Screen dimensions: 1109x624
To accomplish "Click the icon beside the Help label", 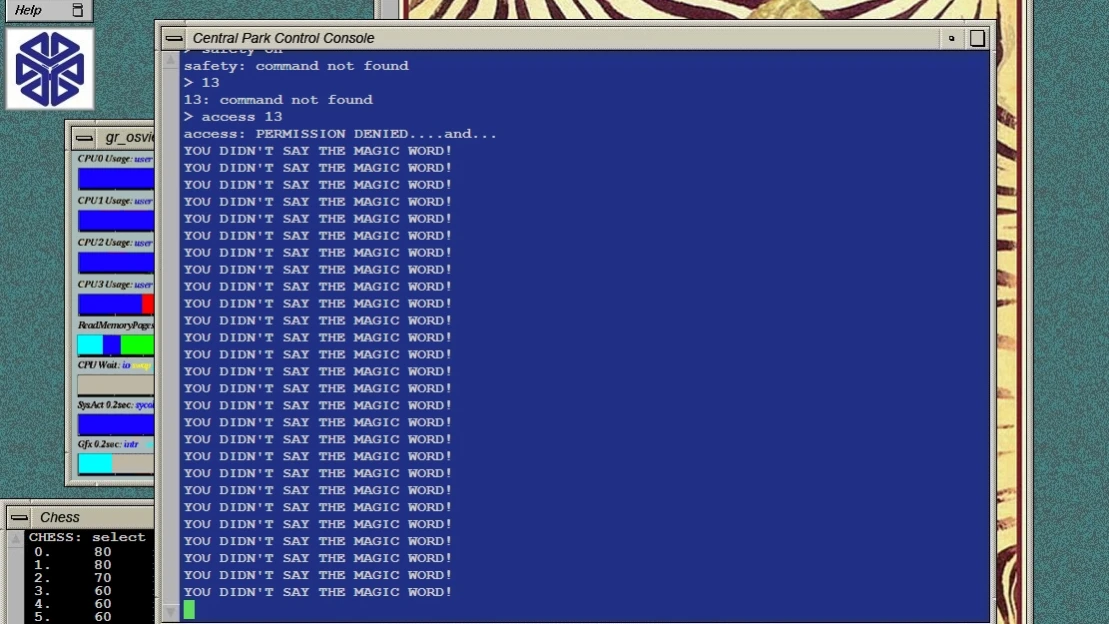I will coord(78,10).
